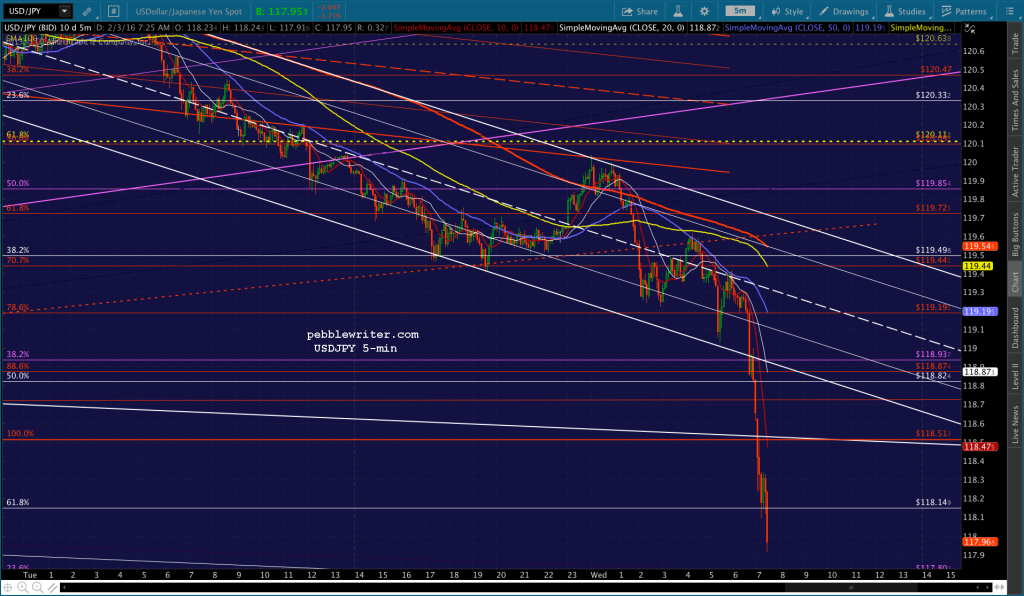This screenshot has width=1024, height=596.
Task: Click the symbol link chain icon
Action: click(87, 11)
